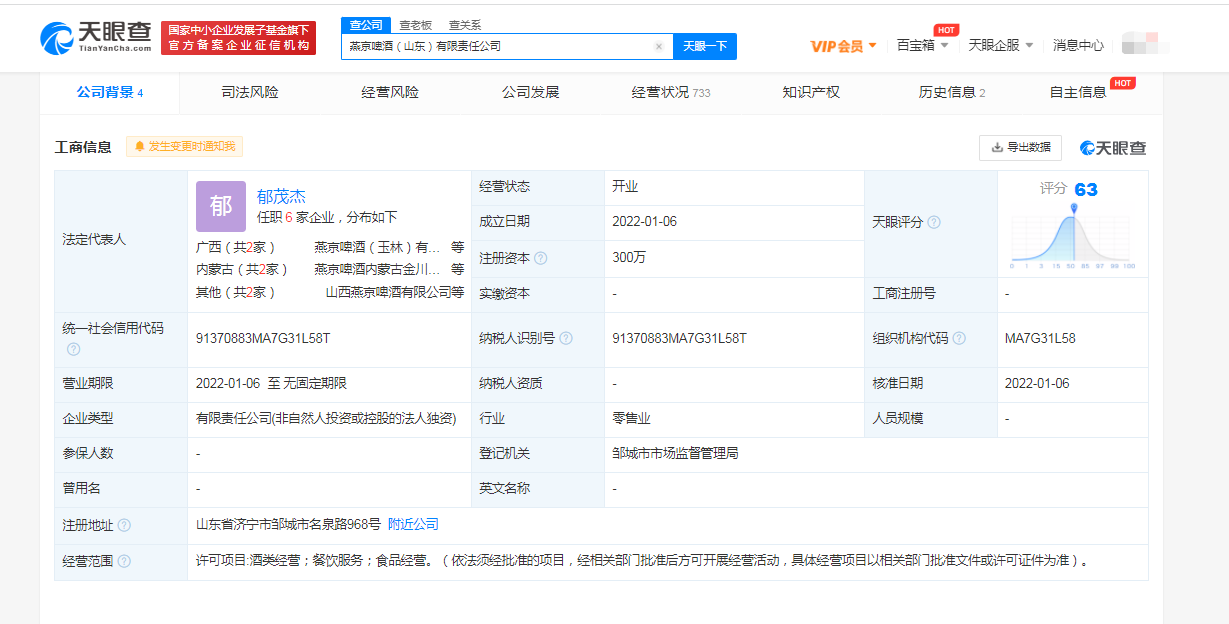
Task: Click the 行业 value 零售业
Action: (x=632, y=419)
